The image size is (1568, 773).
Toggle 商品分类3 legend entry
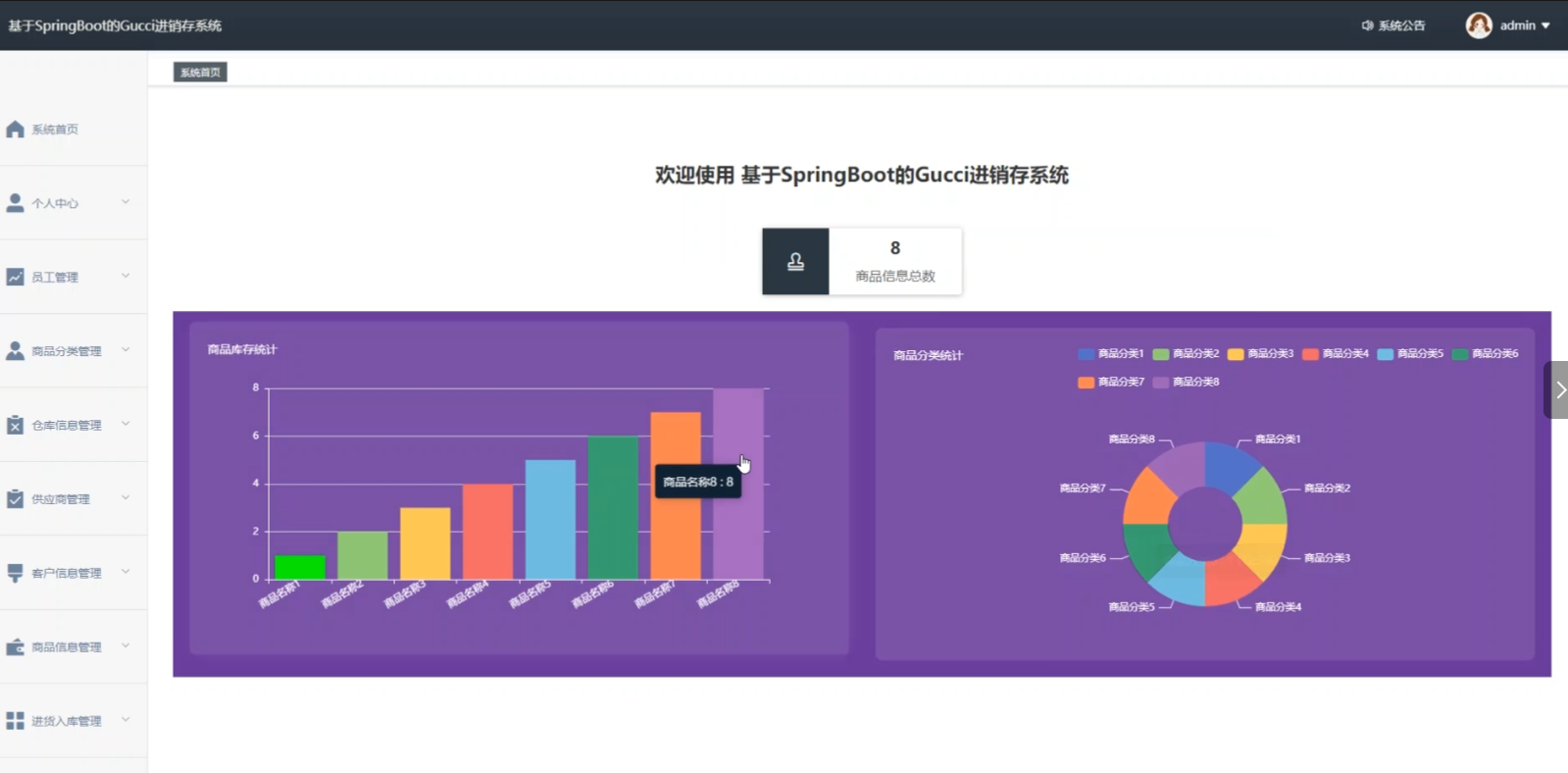tap(1260, 353)
